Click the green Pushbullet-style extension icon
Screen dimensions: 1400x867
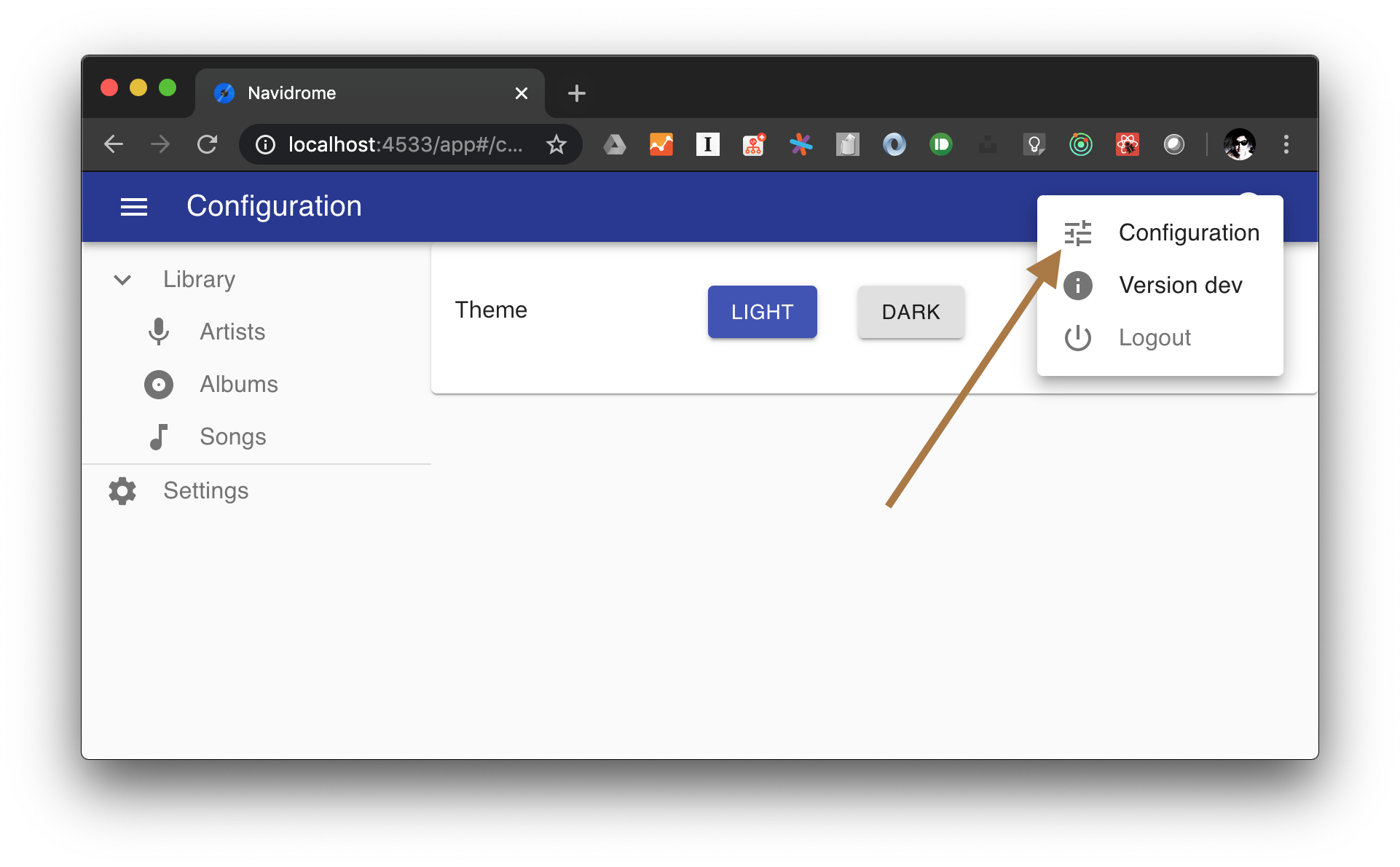pyautogui.click(x=941, y=144)
